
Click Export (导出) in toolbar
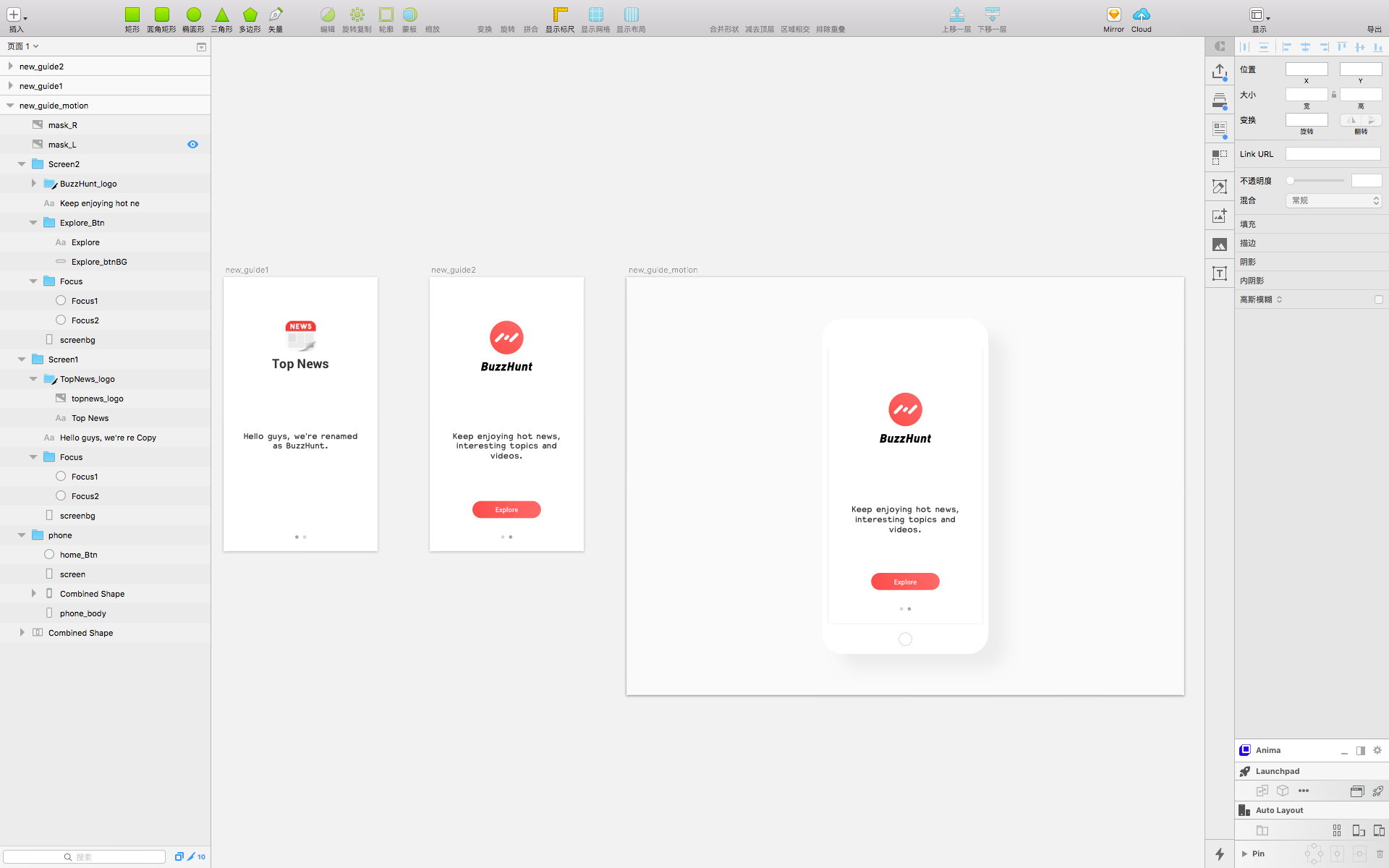[x=1374, y=29]
